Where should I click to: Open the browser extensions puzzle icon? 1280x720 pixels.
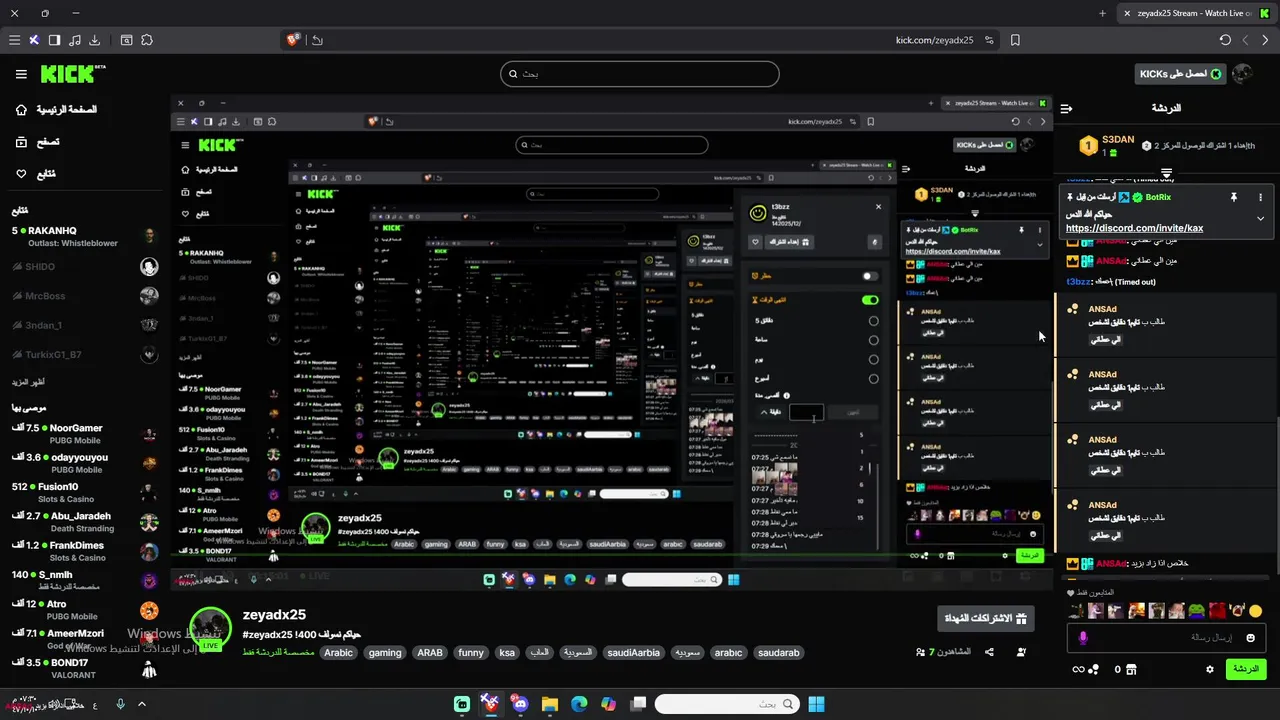pyautogui.click(x=147, y=40)
